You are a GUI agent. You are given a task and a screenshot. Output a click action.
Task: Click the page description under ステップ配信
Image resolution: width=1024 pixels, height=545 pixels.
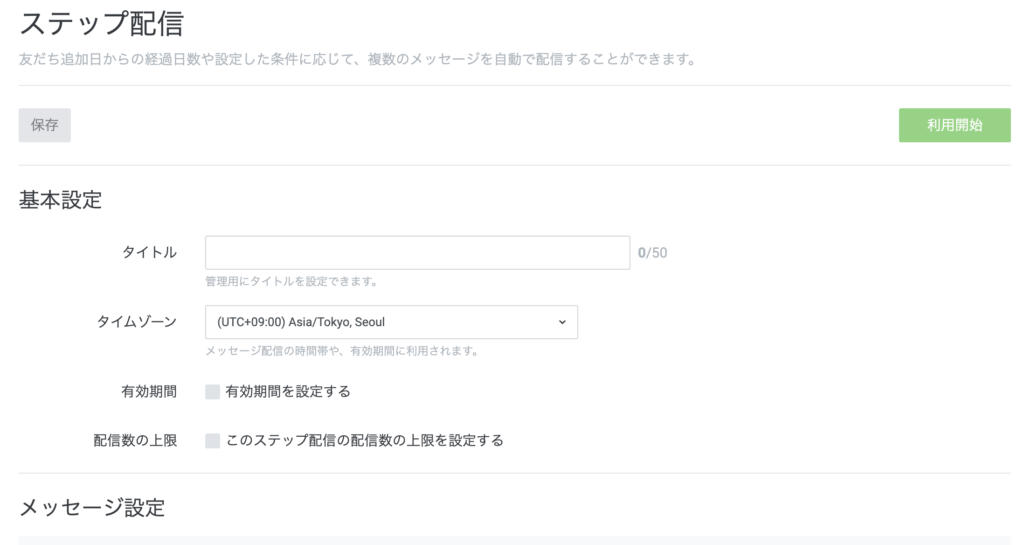point(357,59)
